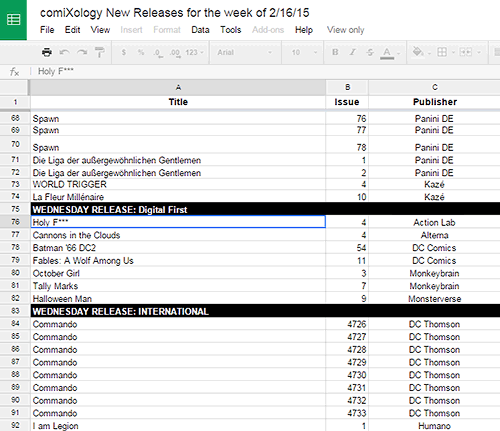Select issue cell 4726
Viewport: 500px width, 431px height.
coord(347,324)
